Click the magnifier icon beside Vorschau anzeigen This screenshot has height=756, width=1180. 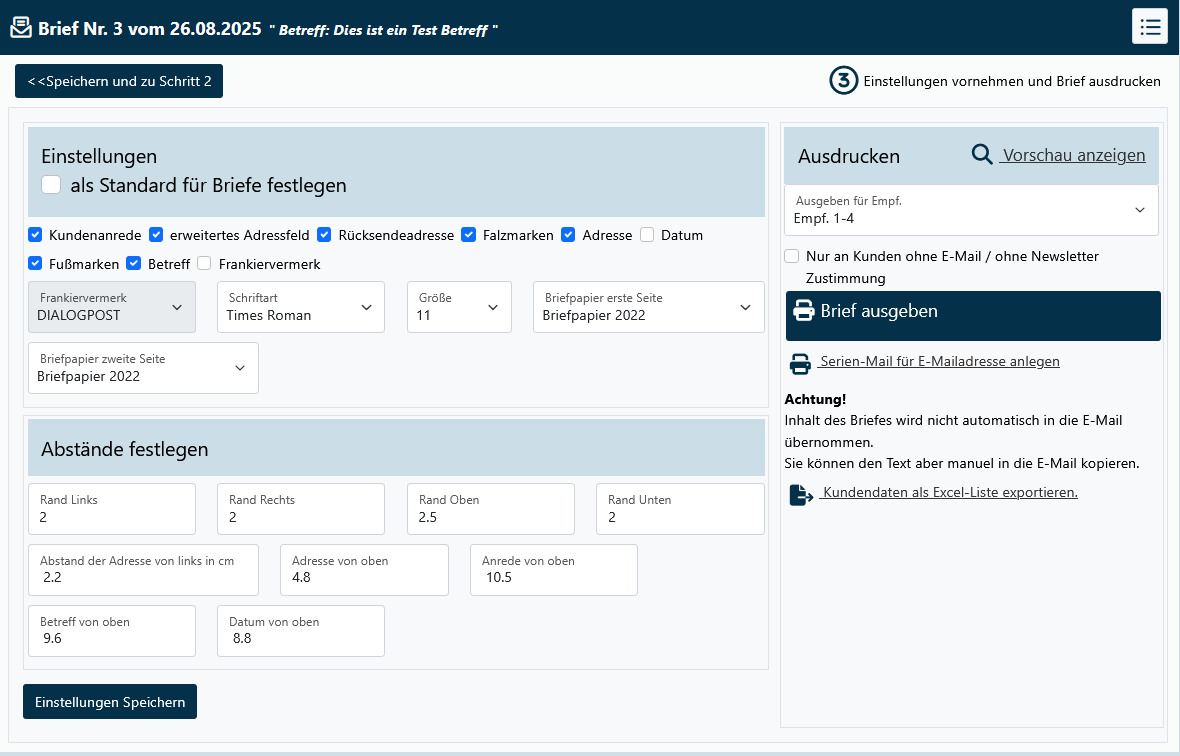point(982,155)
